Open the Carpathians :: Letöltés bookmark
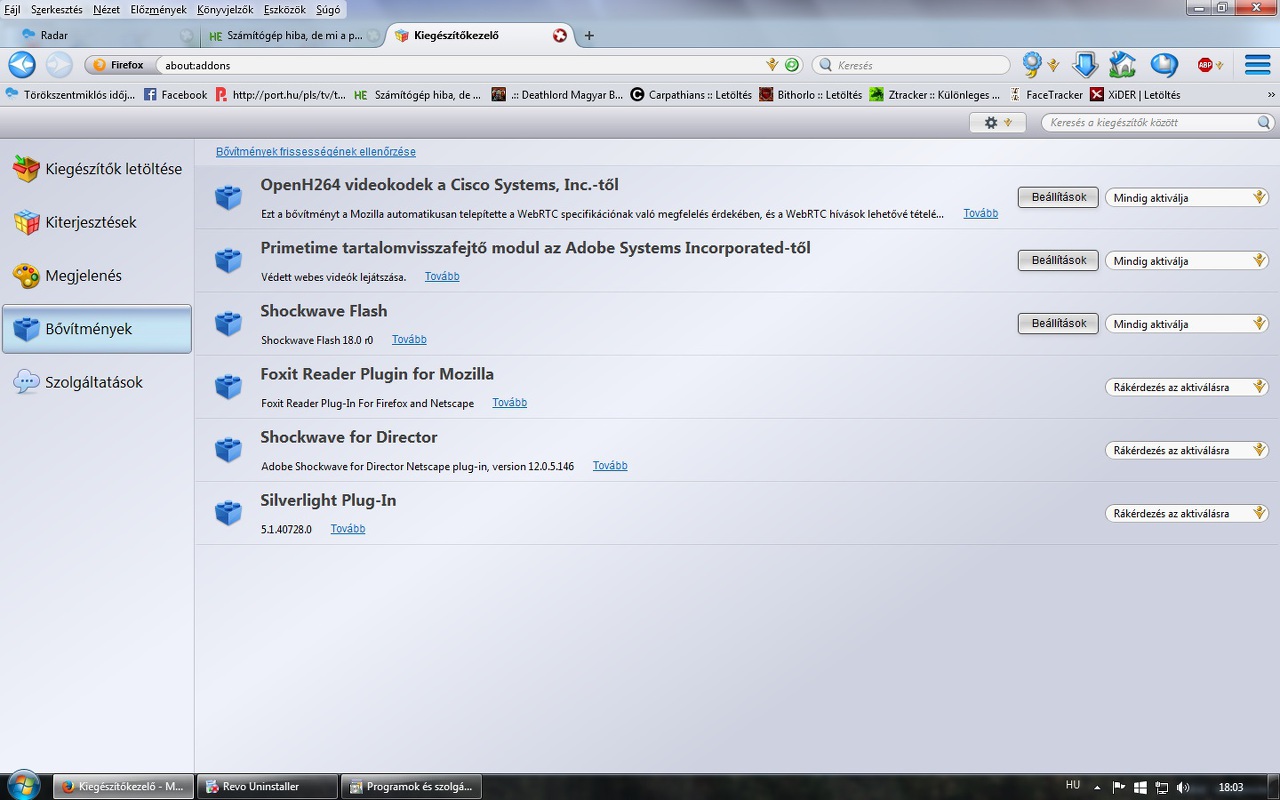This screenshot has height=800, width=1280. (690, 95)
